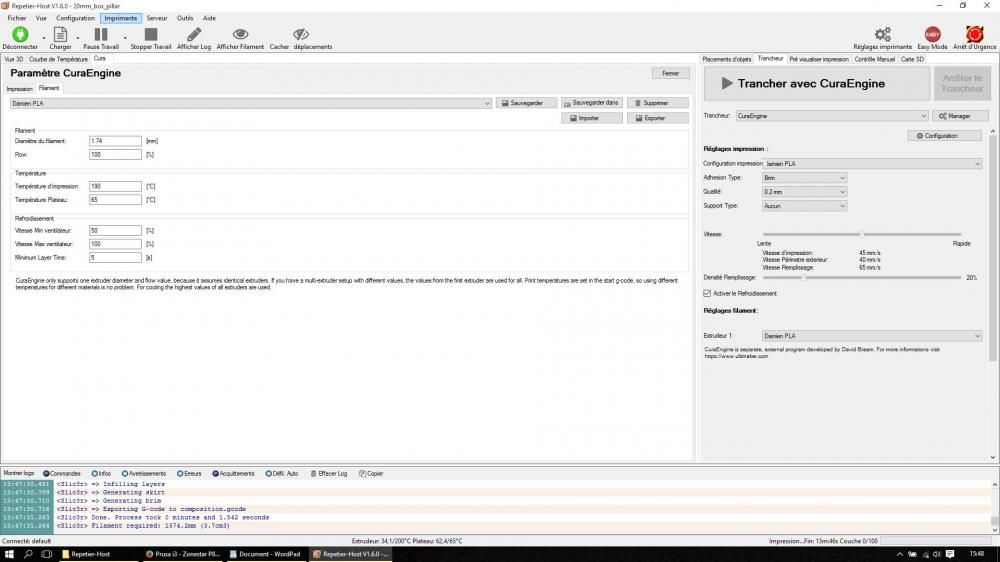The height and width of the screenshot is (562, 1000).
Task: Click Minimum Layer Time field
Action: (115, 258)
